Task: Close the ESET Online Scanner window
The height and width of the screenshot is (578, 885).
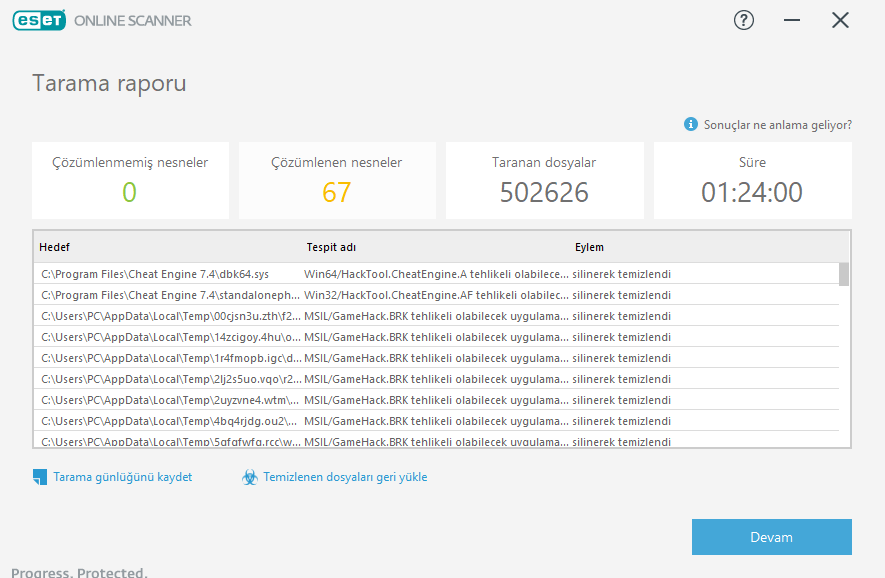Action: [x=840, y=20]
